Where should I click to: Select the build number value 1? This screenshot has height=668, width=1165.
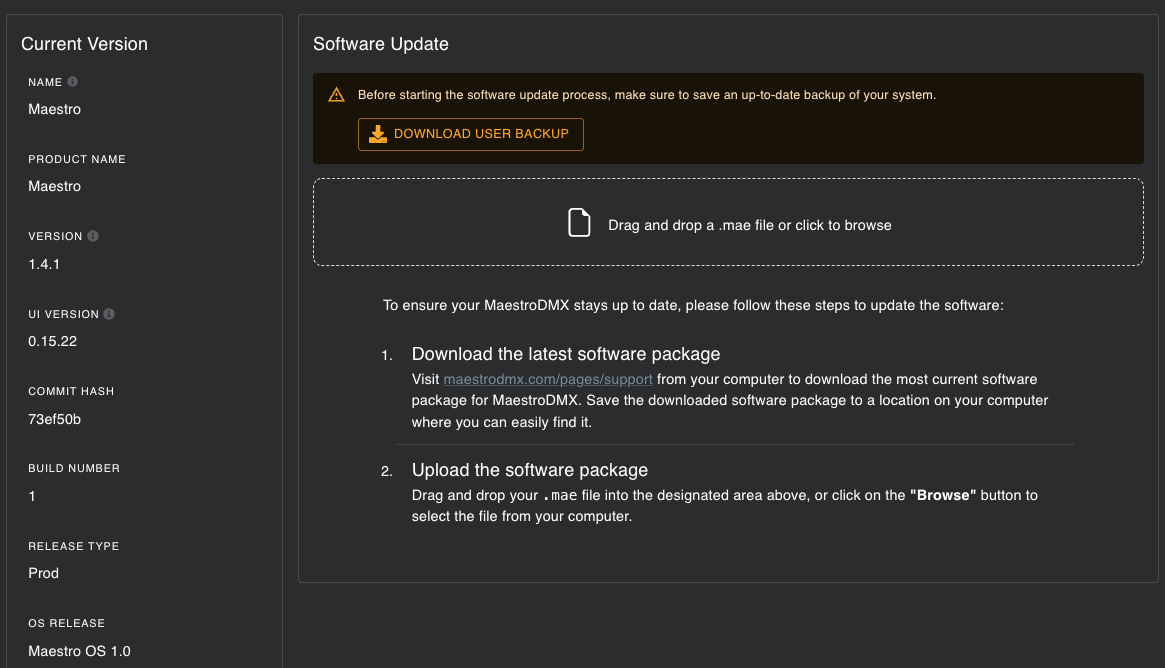pos(32,496)
